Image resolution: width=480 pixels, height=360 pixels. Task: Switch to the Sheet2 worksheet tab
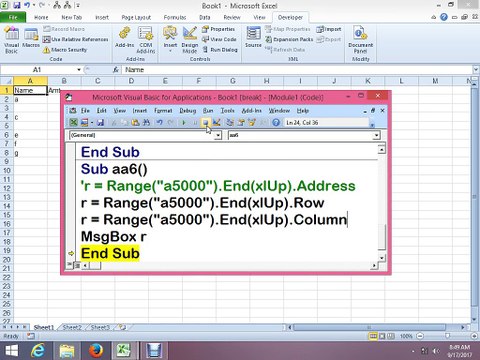[x=72, y=327]
